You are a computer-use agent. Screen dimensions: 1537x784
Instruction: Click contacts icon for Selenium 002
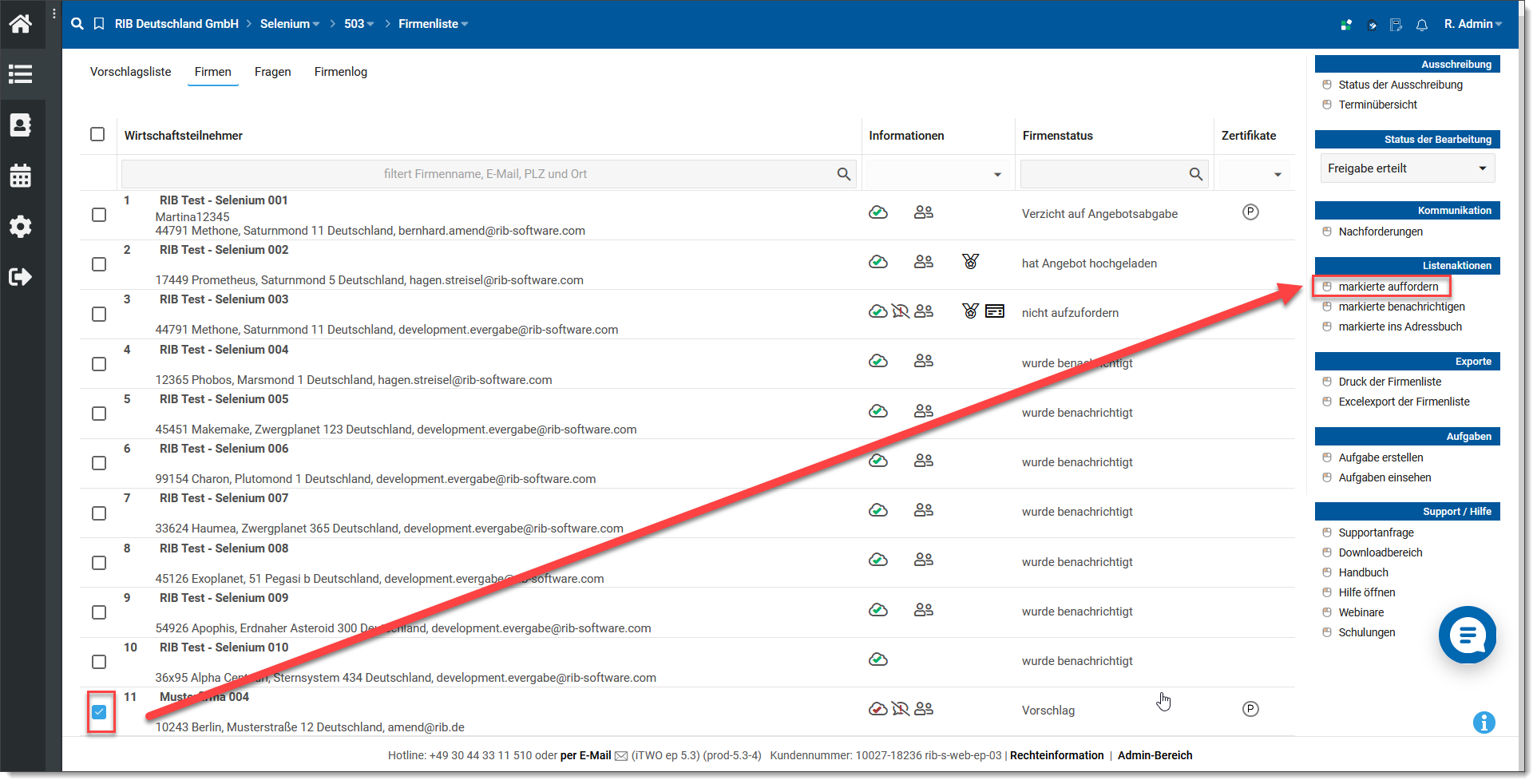(924, 262)
